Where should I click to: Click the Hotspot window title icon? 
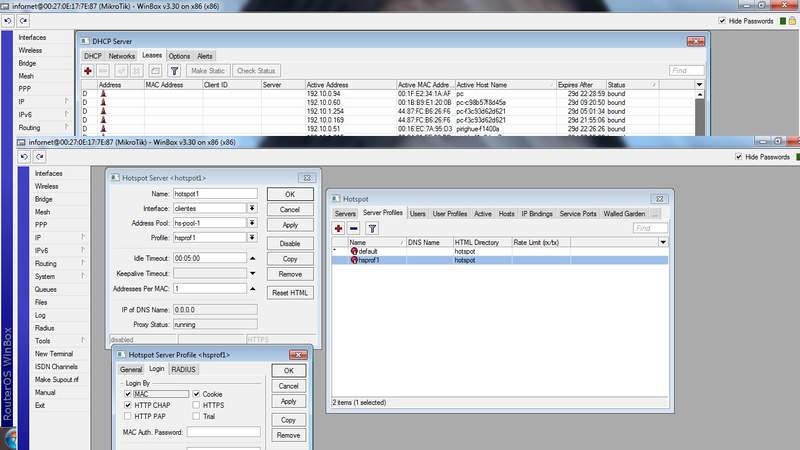click(x=336, y=198)
